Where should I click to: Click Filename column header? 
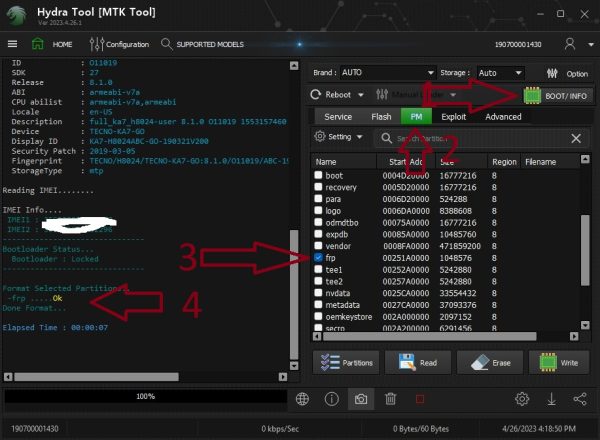point(540,162)
